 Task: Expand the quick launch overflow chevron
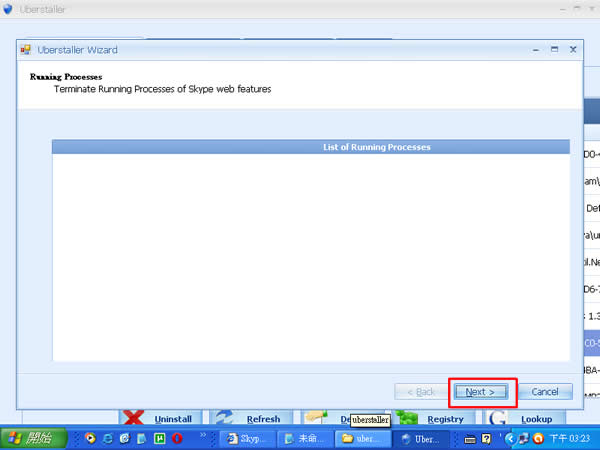(203, 435)
